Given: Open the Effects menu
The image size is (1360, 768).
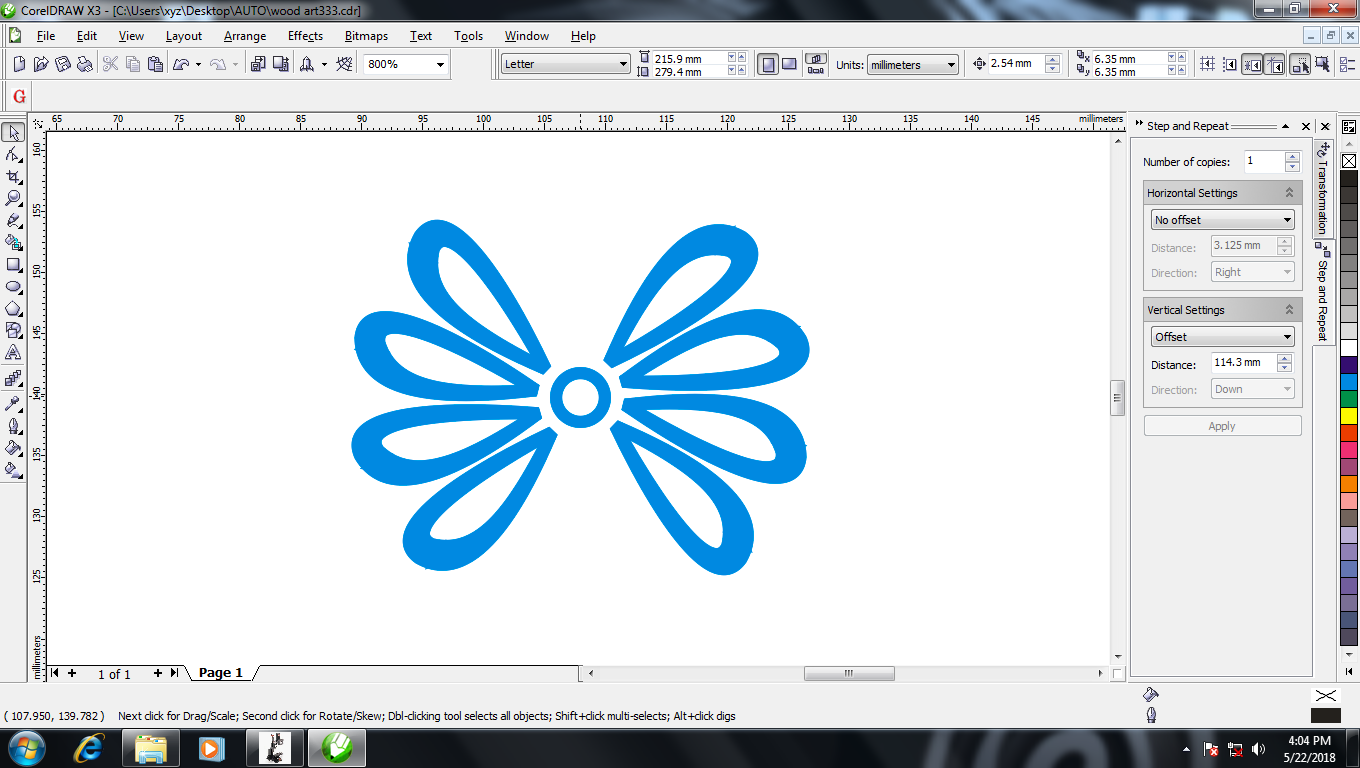Looking at the screenshot, I should (305, 36).
